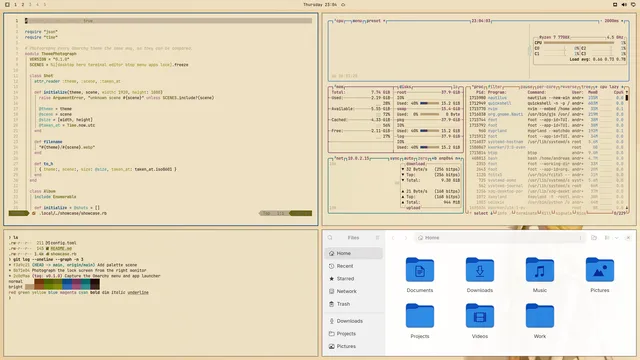Go forward in Files navigation
The width and height of the screenshot is (640, 360).
pos(406,238)
